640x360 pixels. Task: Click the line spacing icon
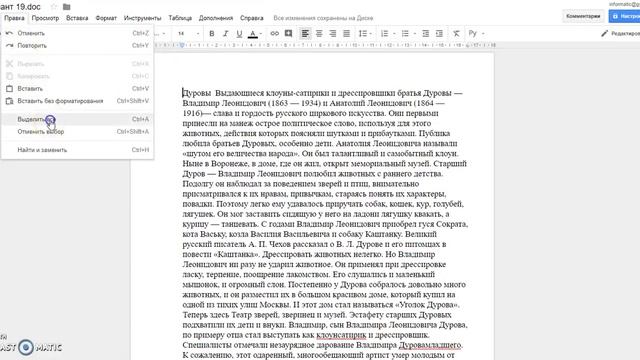pyautogui.click(x=362, y=33)
